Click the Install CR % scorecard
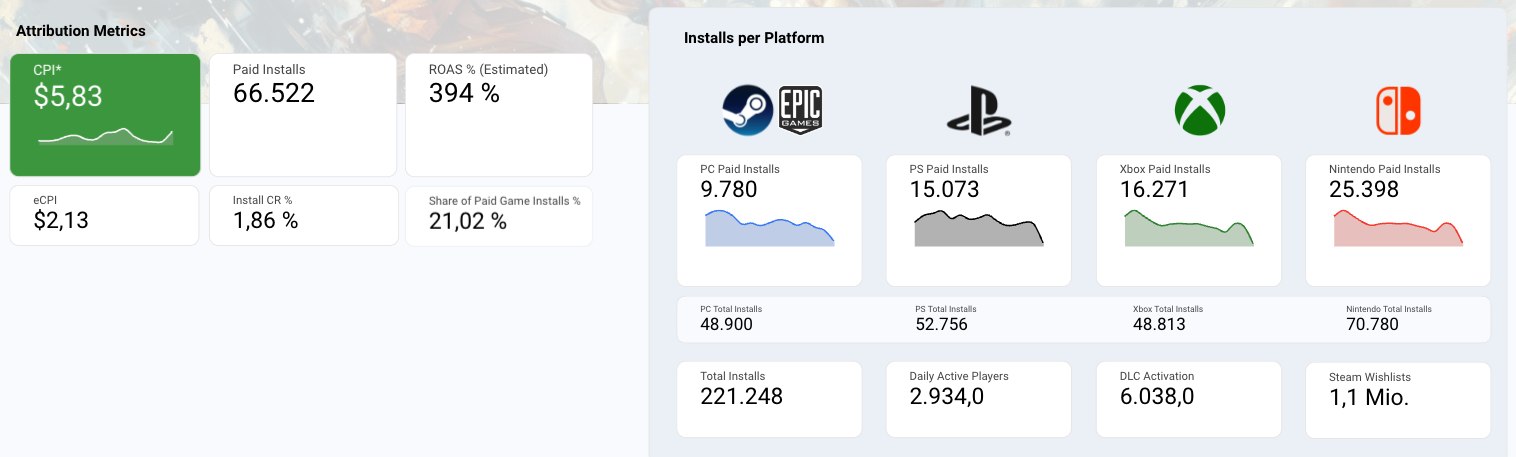 pos(302,215)
